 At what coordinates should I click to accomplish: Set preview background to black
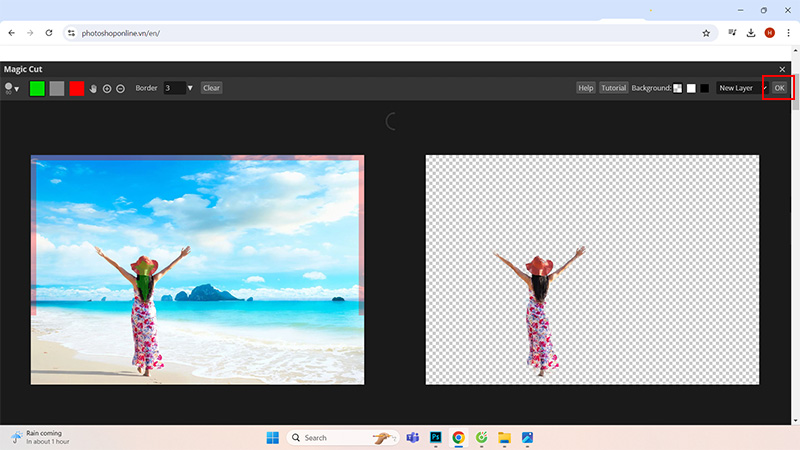coord(704,88)
